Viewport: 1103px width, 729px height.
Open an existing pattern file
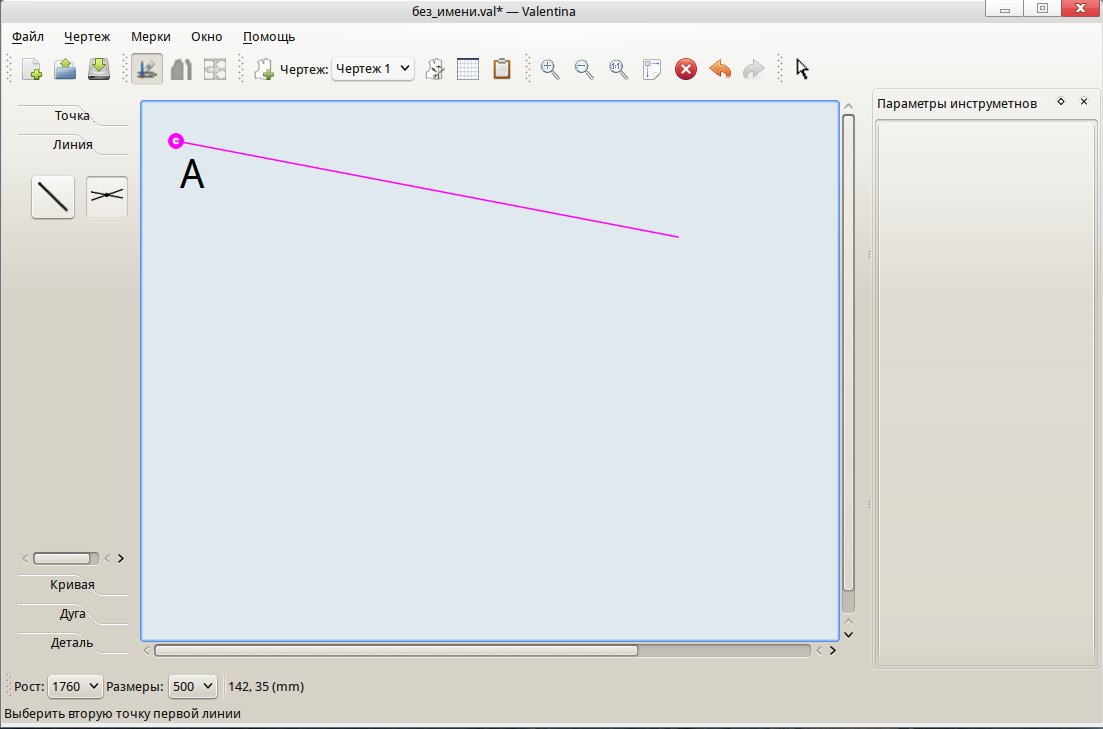65,69
